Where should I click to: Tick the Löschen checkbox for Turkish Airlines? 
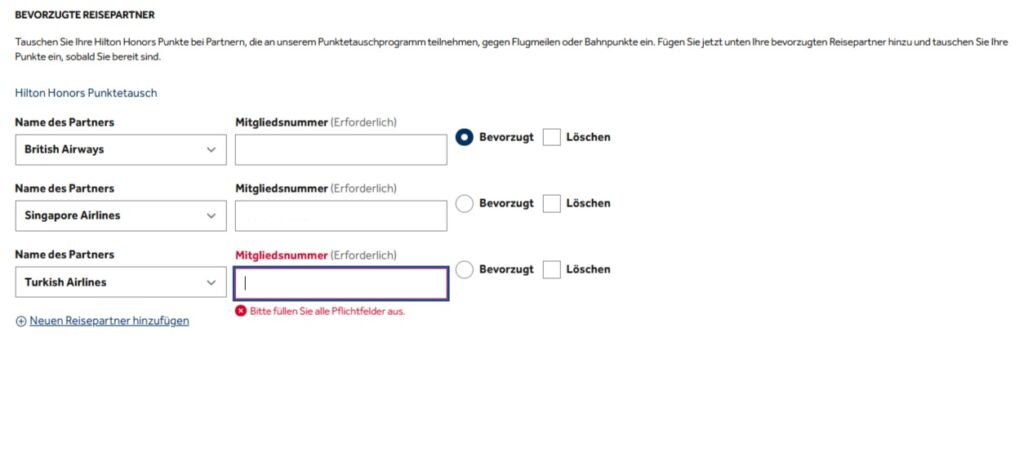tap(551, 269)
